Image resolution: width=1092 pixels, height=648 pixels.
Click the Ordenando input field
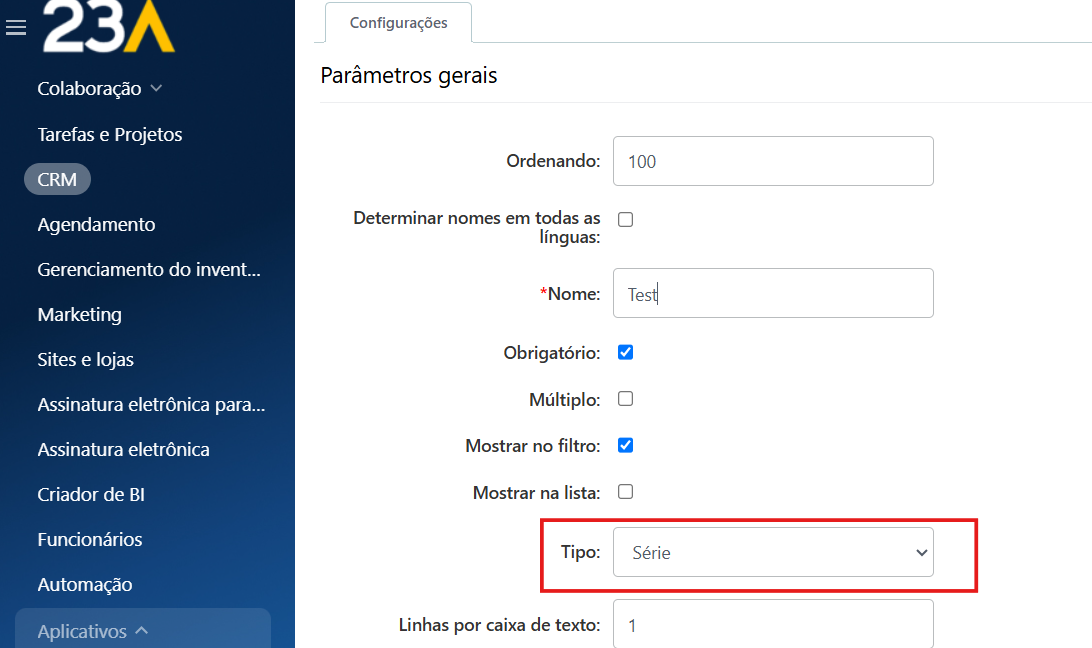[773, 161]
